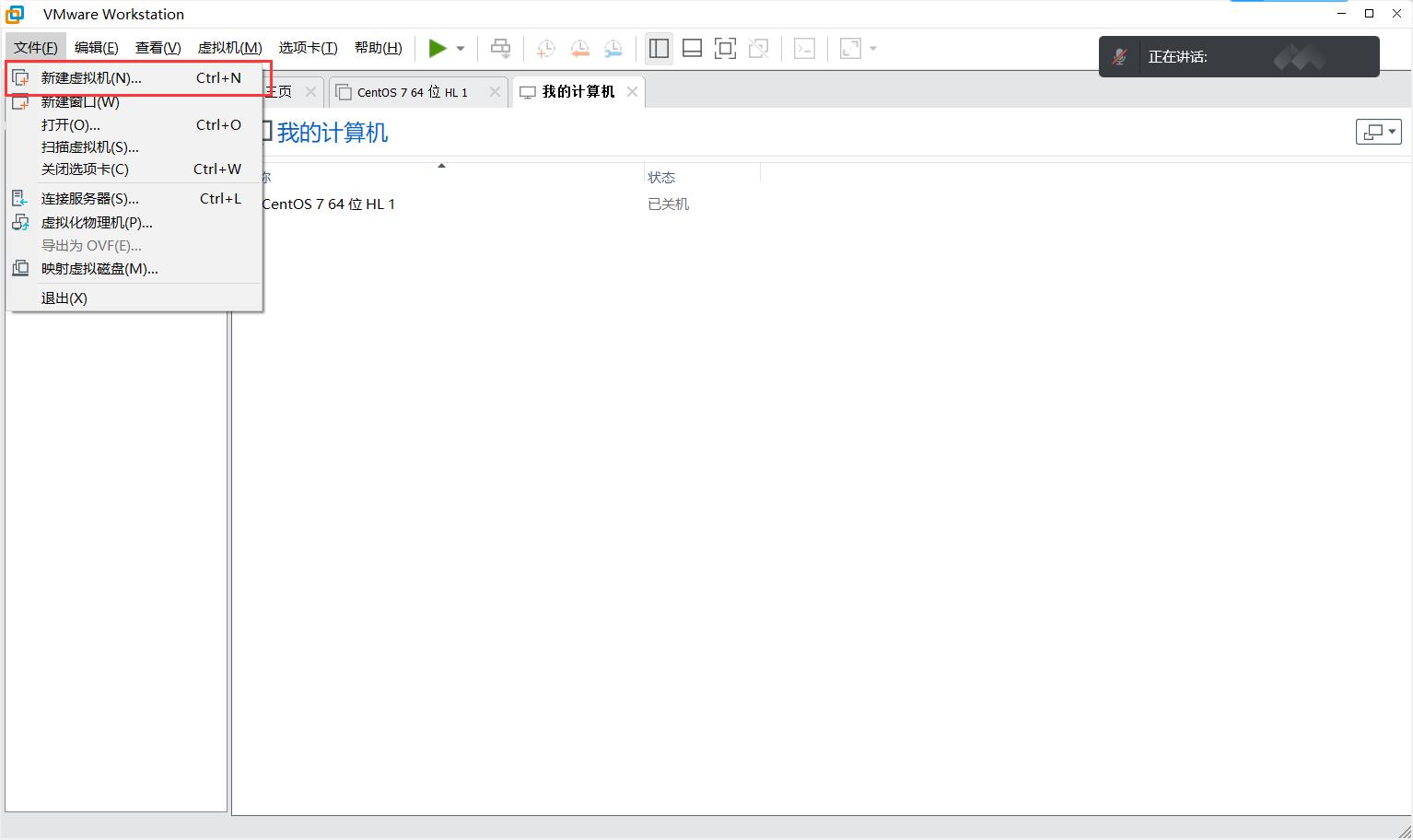Viewport: 1413px width, 840px height.
Task: Toggle library sidebar view icon
Action: [x=659, y=49]
